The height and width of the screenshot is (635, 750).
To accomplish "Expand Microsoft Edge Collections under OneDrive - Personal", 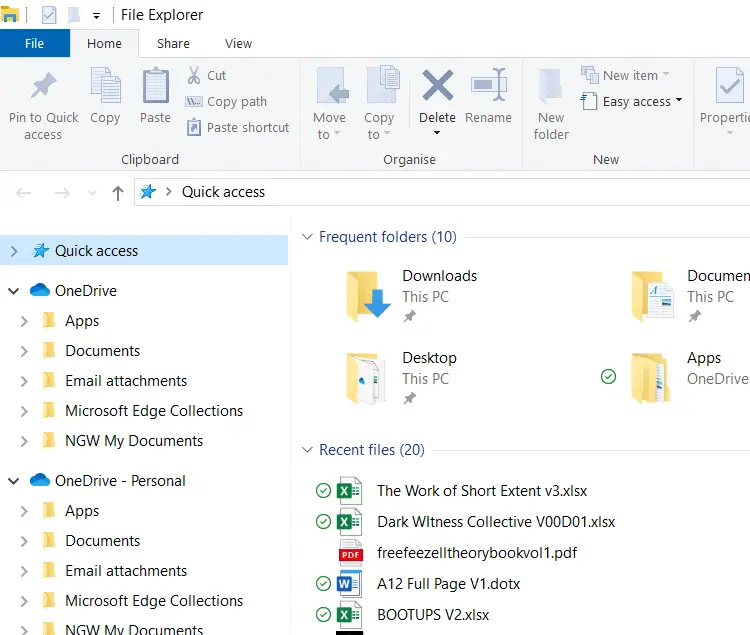I will (x=24, y=601).
